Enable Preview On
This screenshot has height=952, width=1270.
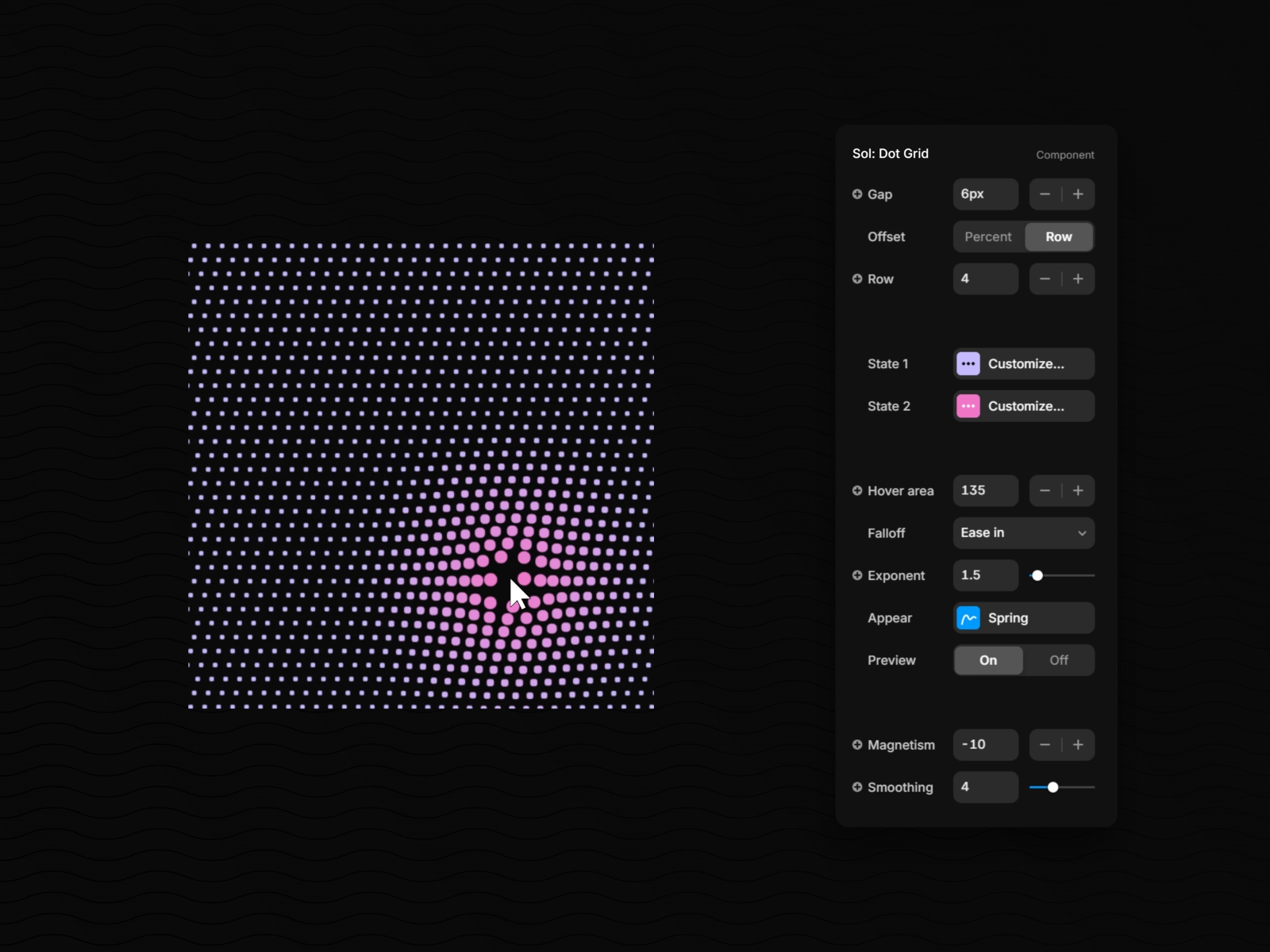[x=988, y=660]
